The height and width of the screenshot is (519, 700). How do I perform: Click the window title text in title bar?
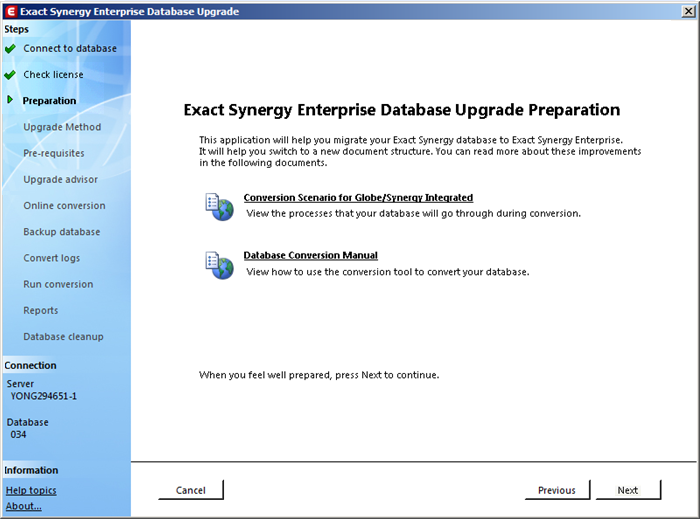(x=129, y=12)
